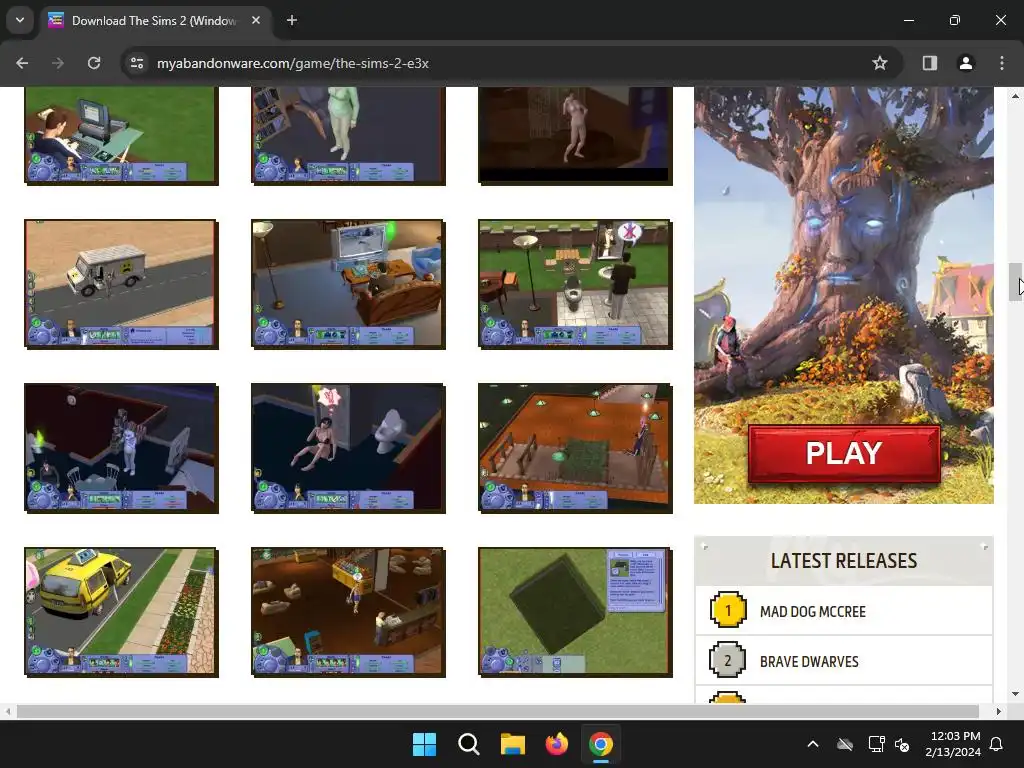Open the network status tray icon
Image resolution: width=1024 pixels, height=768 pixels.
876,744
